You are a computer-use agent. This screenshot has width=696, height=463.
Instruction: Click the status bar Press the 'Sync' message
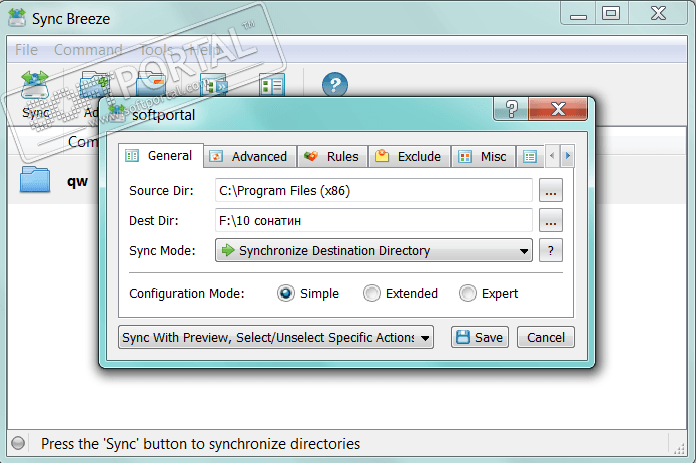pyautogui.click(x=200, y=443)
